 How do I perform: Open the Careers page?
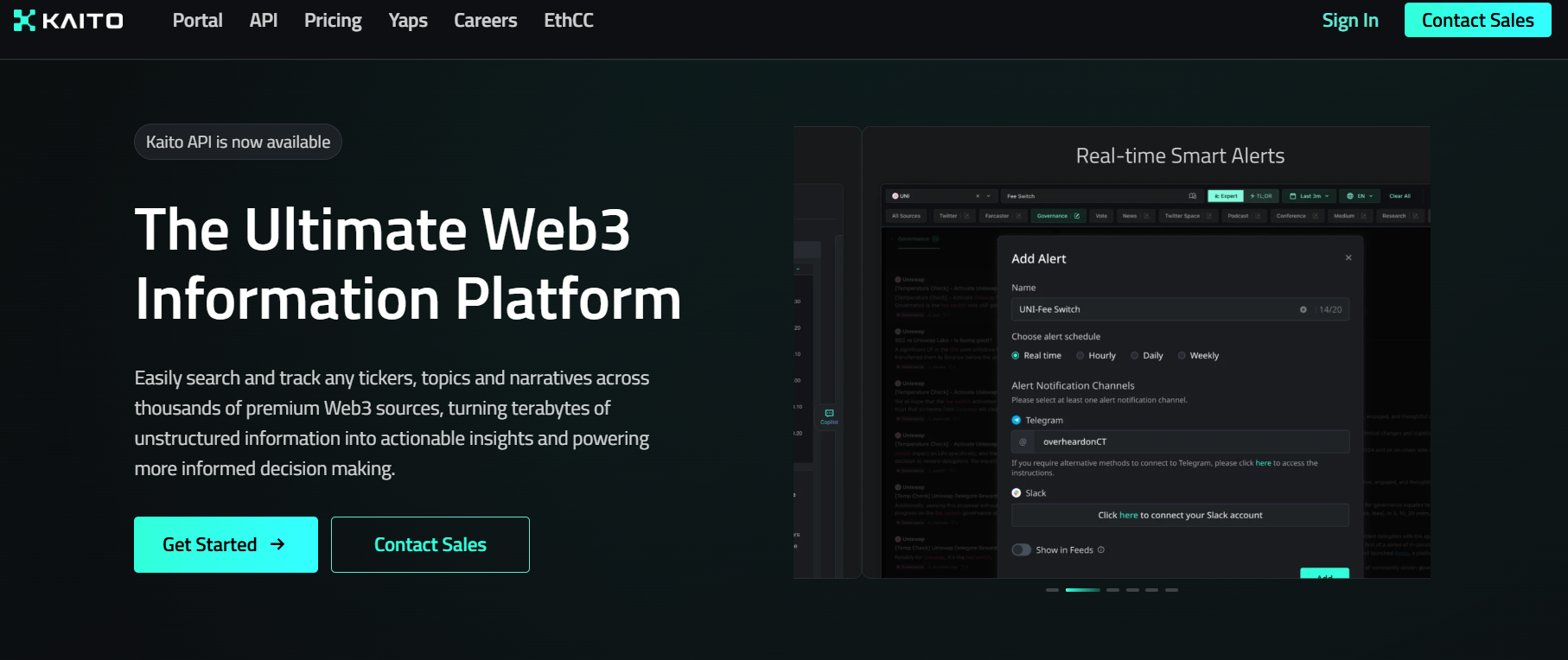point(486,20)
